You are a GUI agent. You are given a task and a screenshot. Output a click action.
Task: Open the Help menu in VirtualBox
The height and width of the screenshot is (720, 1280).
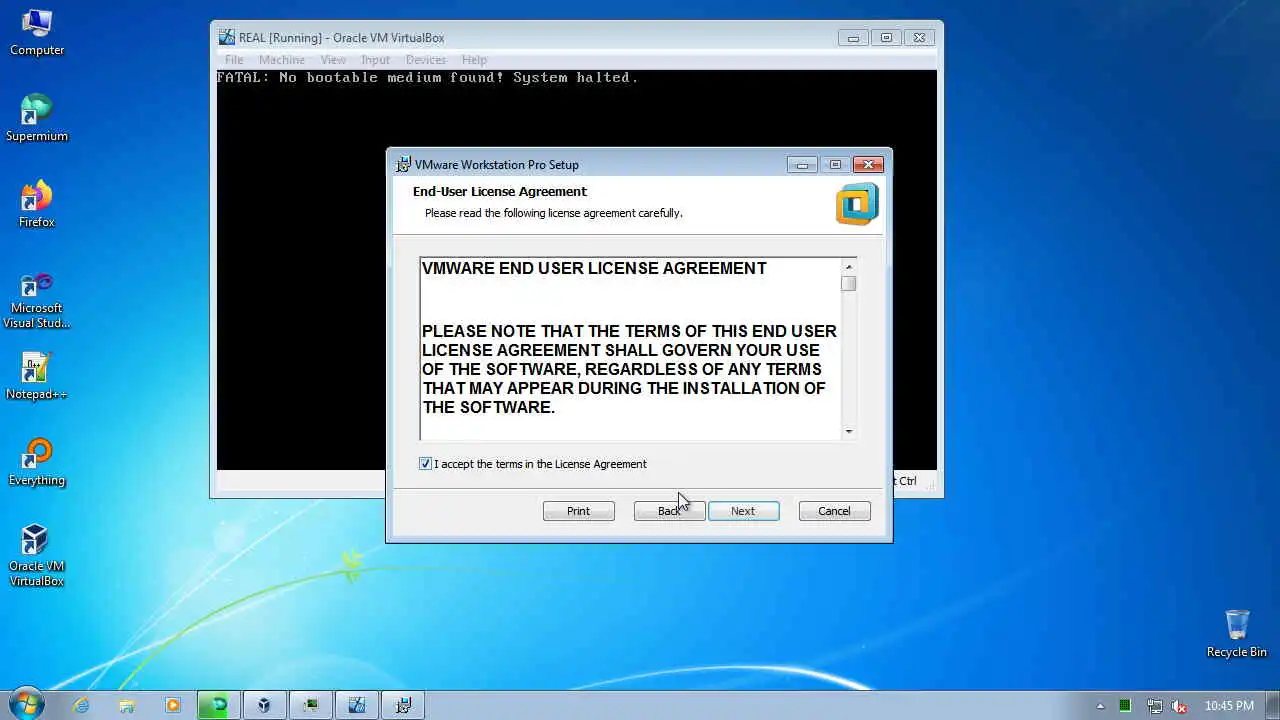pyautogui.click(x=474, y=60)
